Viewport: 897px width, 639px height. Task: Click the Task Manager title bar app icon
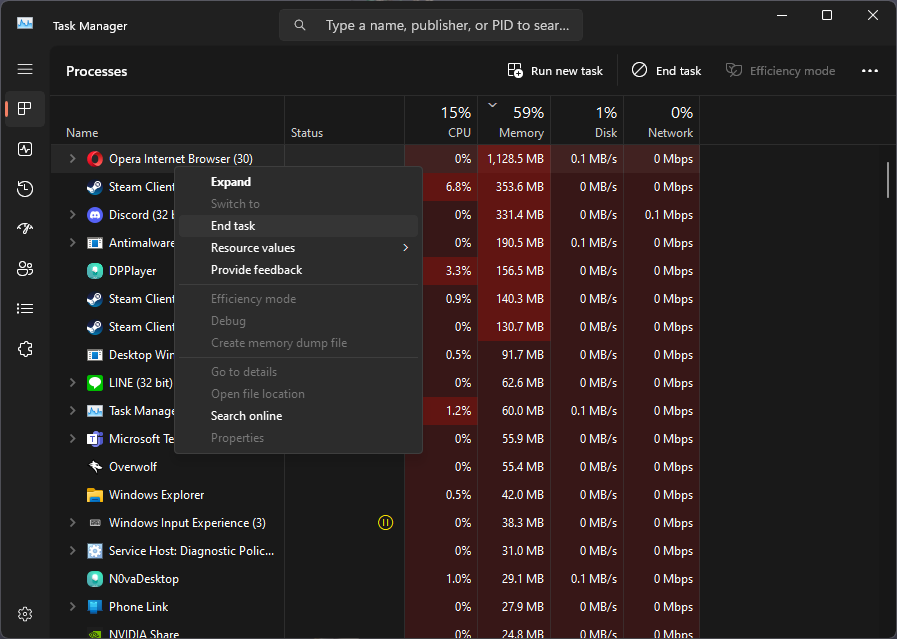(25, 23)
